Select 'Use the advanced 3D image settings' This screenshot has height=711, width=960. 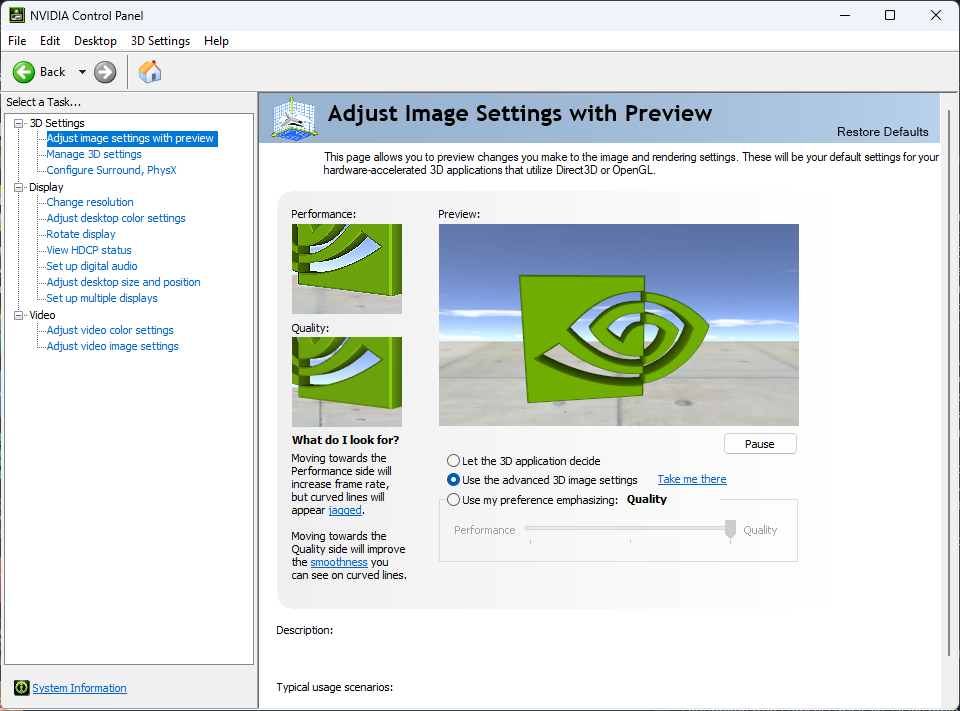[x=454, y=480]
